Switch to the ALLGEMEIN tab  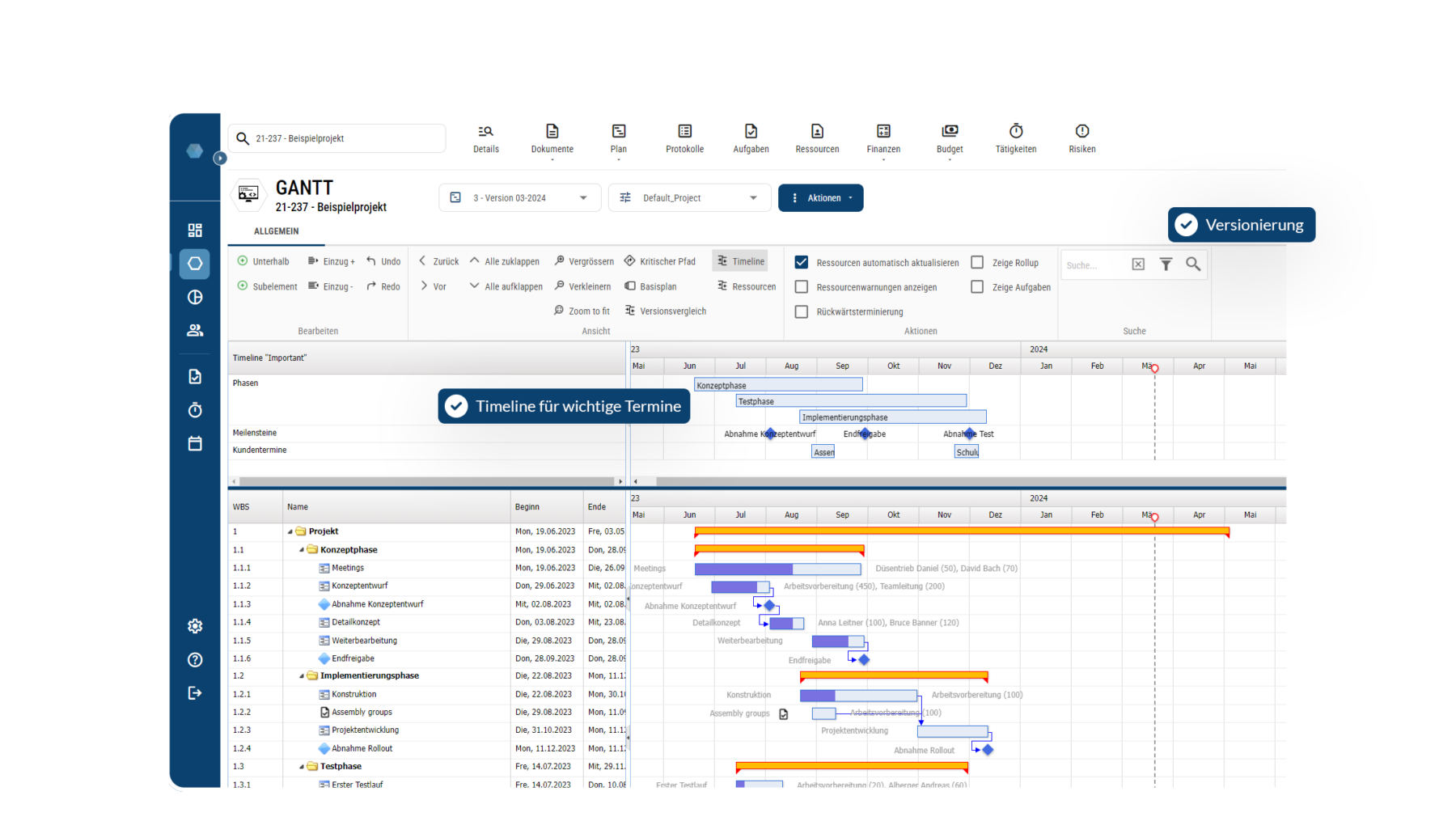coord(276,231)
